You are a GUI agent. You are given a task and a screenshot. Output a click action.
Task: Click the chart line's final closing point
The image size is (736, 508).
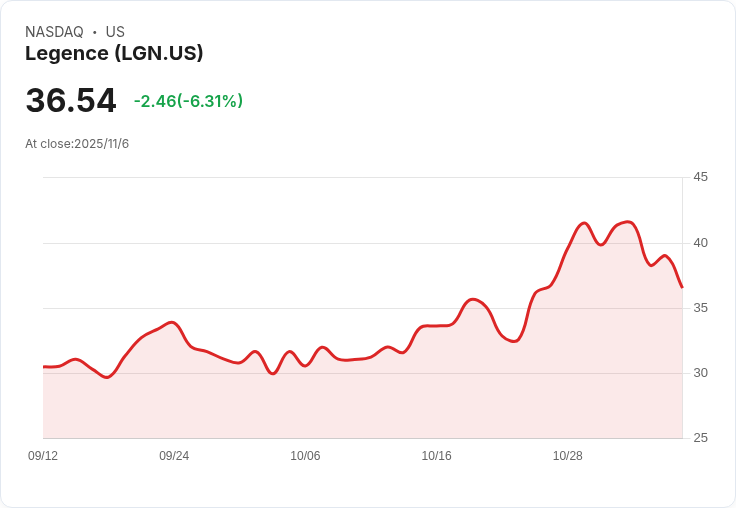pyautogui.click(x=682, y=287)
